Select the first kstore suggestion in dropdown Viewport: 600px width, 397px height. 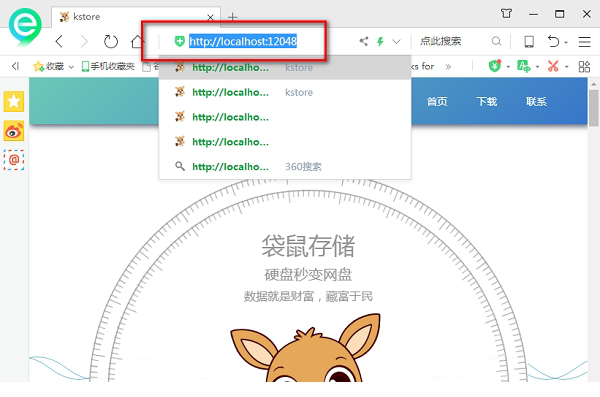click(x=285, y=68)
